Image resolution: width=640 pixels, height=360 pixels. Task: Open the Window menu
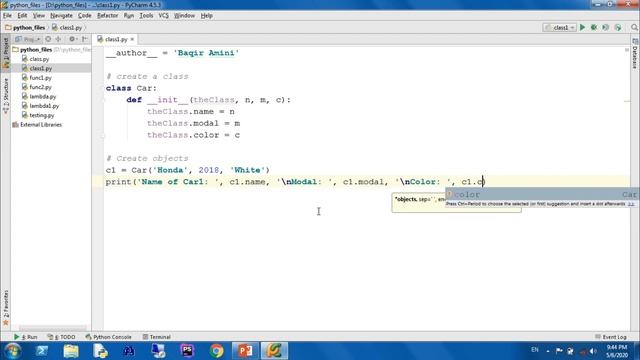[x=184, y=16]
